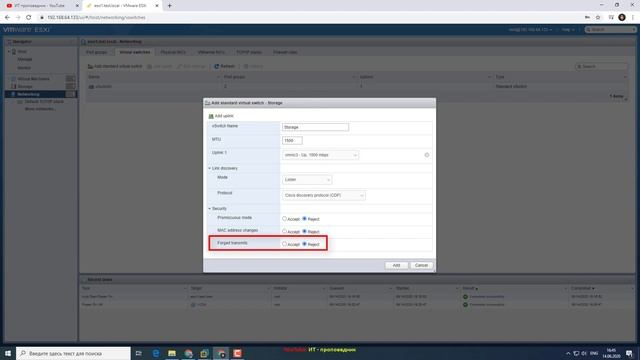Open the root user menu in ESXi header
The width and height of the screenshot is (640, 360).
click(x=530, y=30)
